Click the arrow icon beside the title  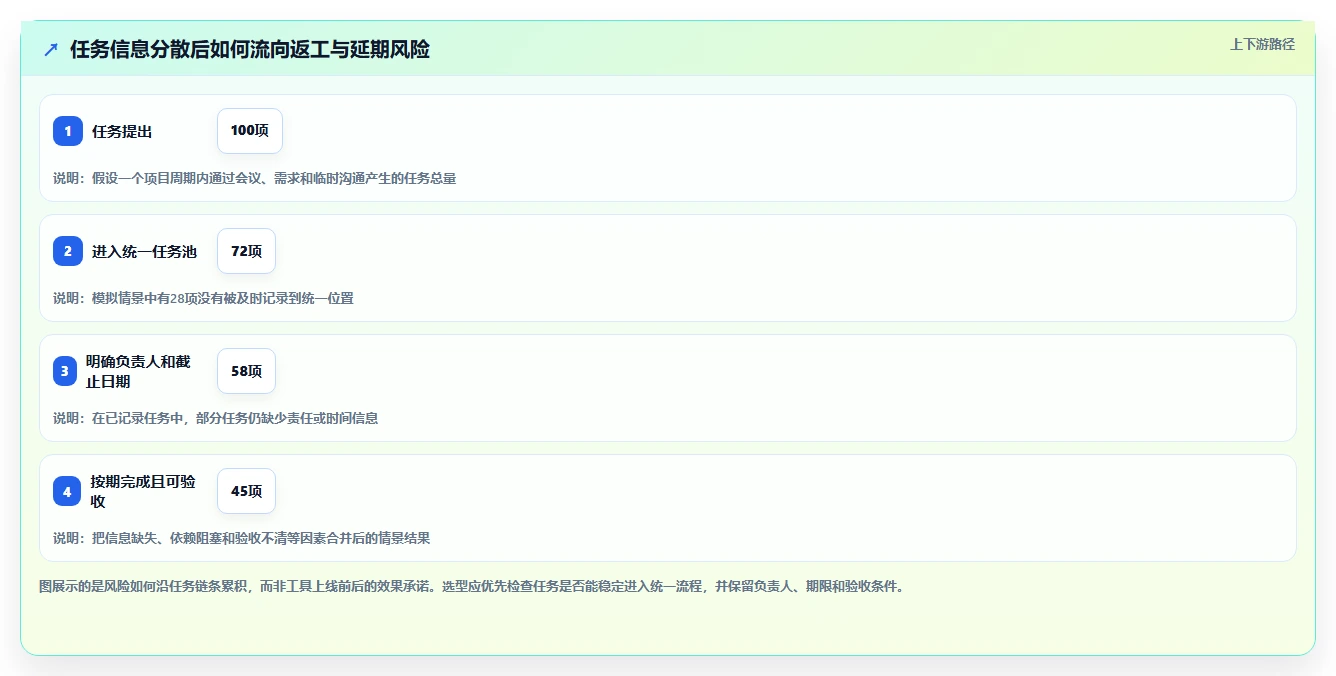point(51,49)
